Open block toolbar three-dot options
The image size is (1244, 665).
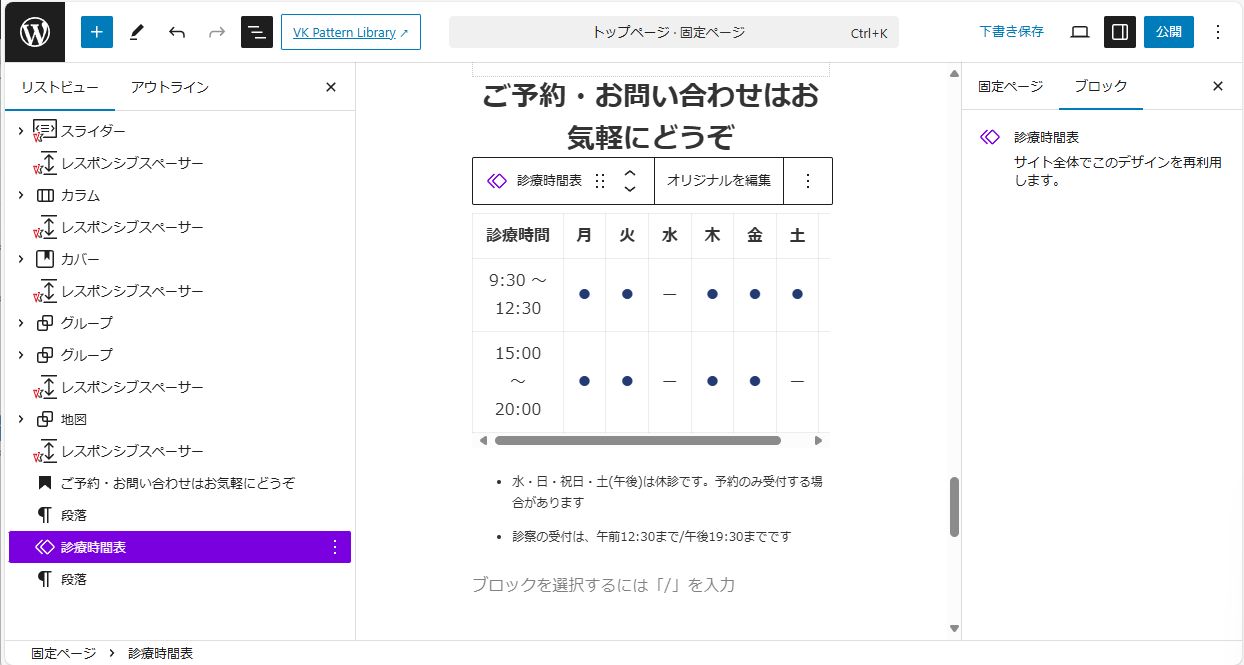pyautogui.click(x=808, y=181)
